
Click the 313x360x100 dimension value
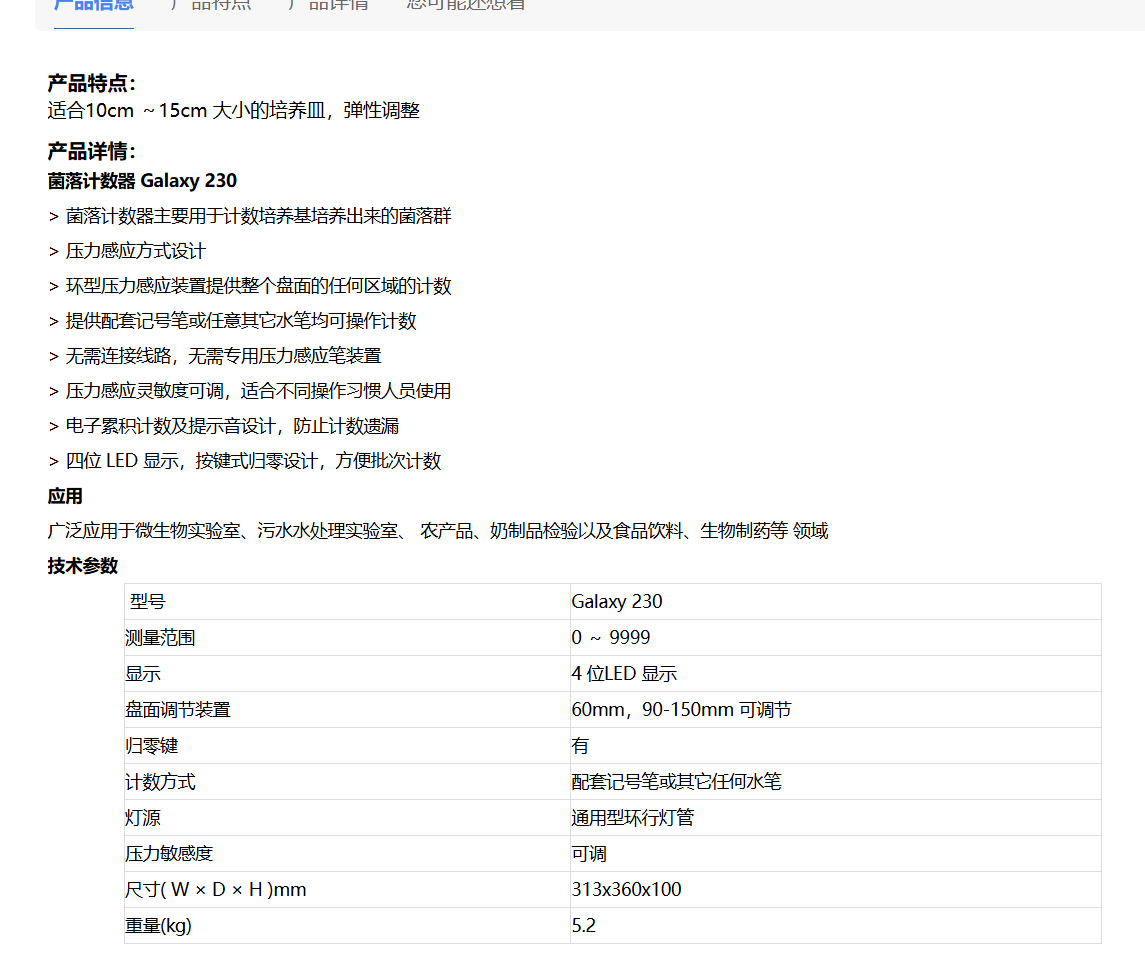point(626,890)
